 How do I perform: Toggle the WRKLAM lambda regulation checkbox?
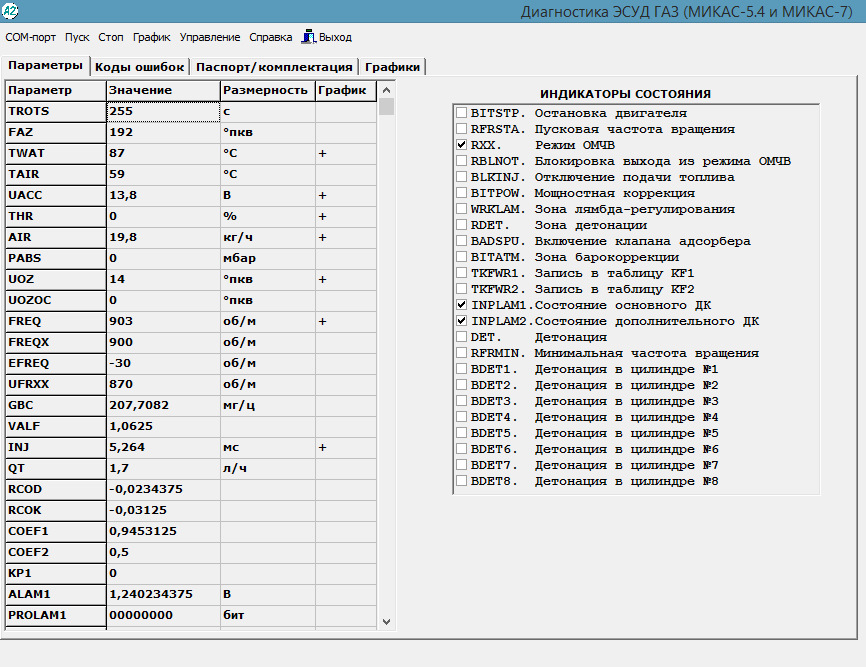coord(462,209)
